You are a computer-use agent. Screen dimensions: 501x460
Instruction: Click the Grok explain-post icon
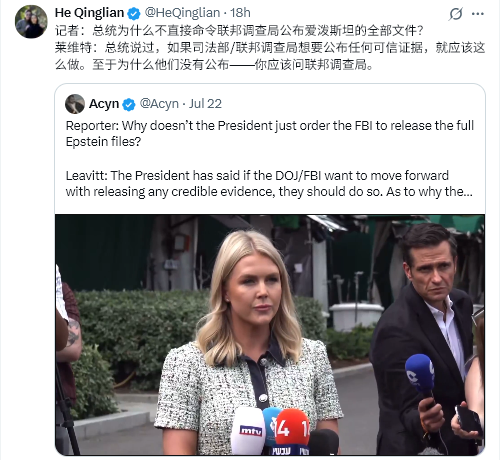[x=455, y=14]
